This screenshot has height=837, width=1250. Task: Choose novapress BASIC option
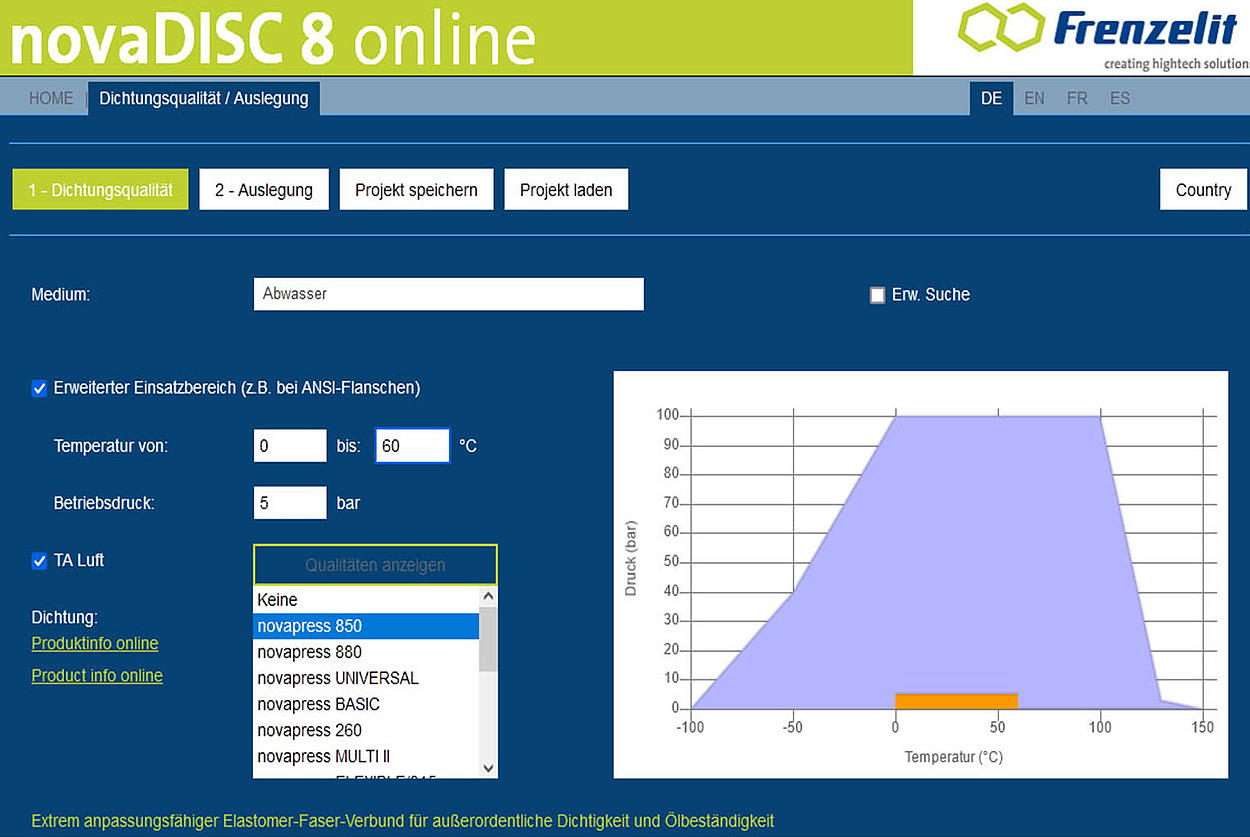tap(366, 704)
